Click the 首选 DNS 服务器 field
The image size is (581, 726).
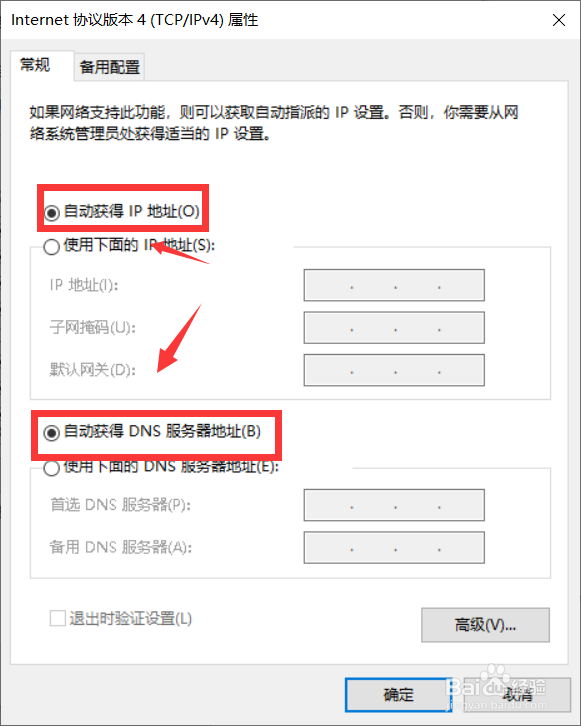tap(394, 505)
